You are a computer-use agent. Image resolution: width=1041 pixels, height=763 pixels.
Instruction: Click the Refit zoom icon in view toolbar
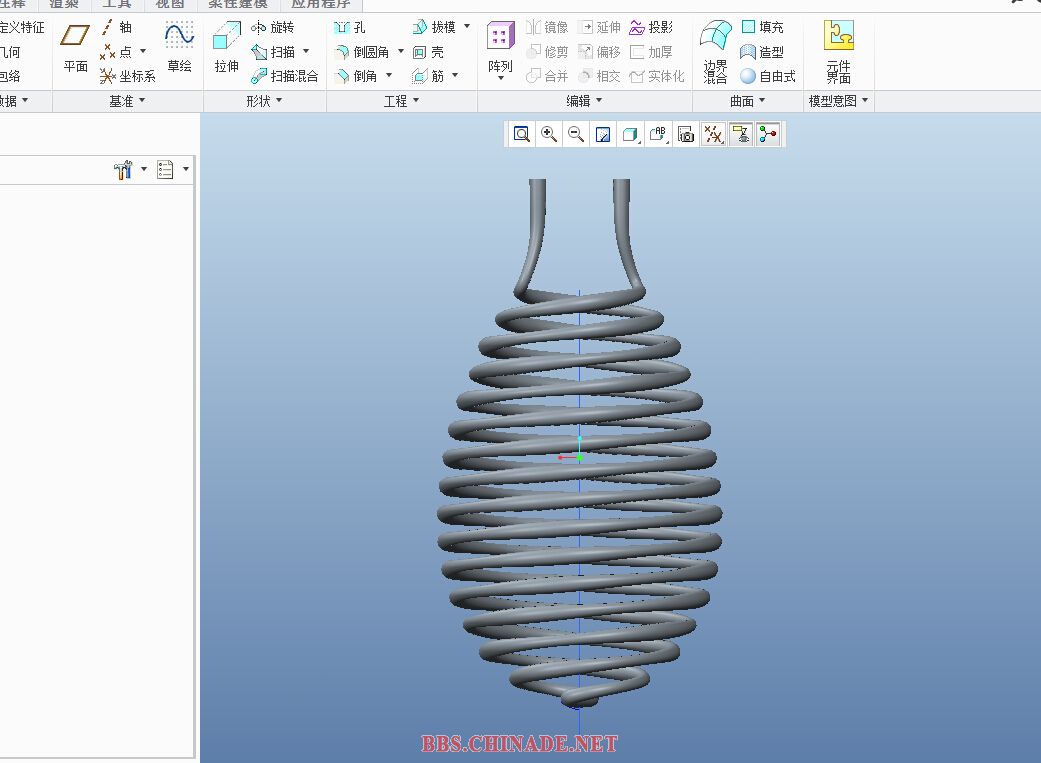click(522, 135)
